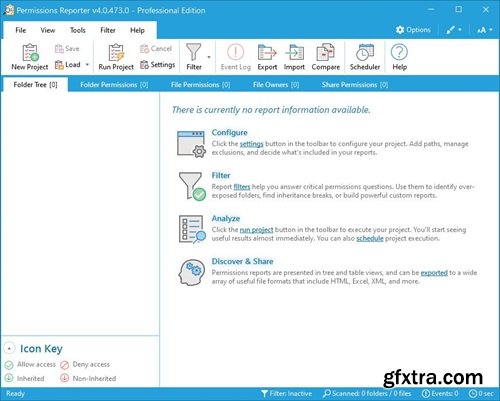Open the Help menu
Image resolution: width=500 pixels, height=401 pixels.
pos(137,30)
